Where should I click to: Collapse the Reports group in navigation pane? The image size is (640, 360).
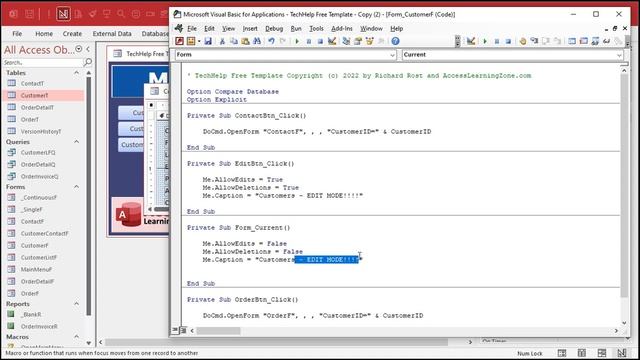pyautogui.click(x=76, y=304)
